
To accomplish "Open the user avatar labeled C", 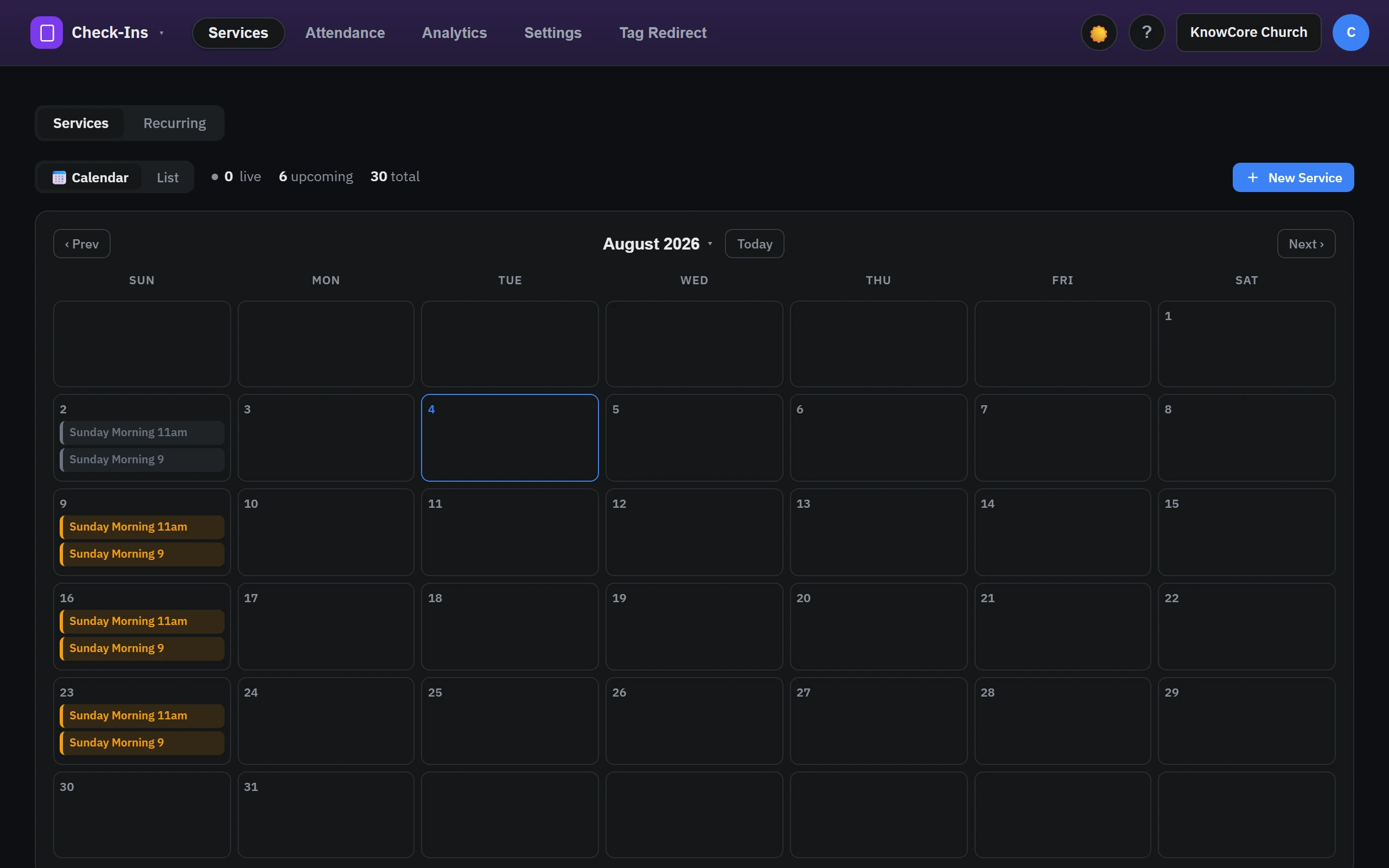I will 1350,33.
